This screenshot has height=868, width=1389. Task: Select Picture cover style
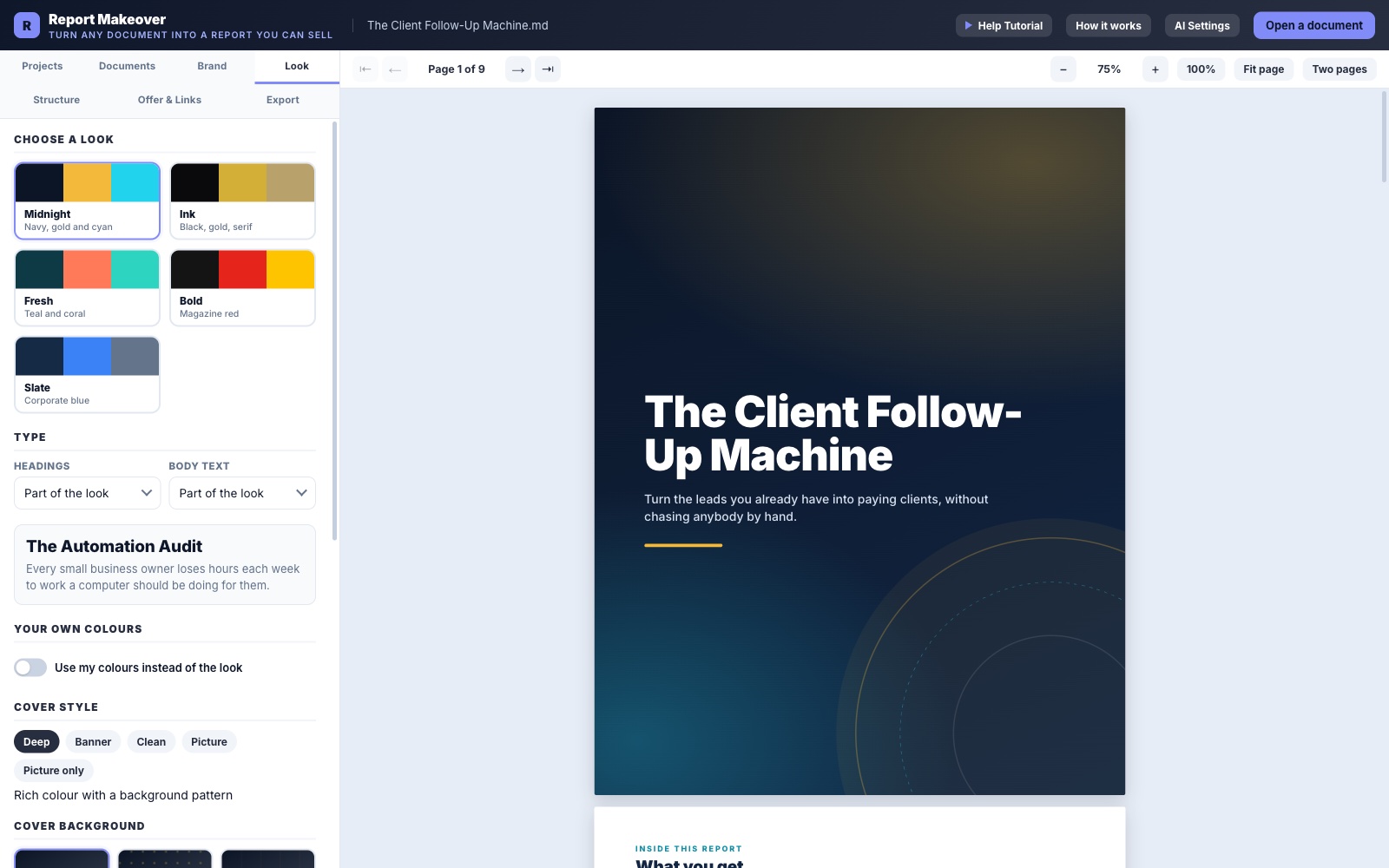click(x=209, y=742)
